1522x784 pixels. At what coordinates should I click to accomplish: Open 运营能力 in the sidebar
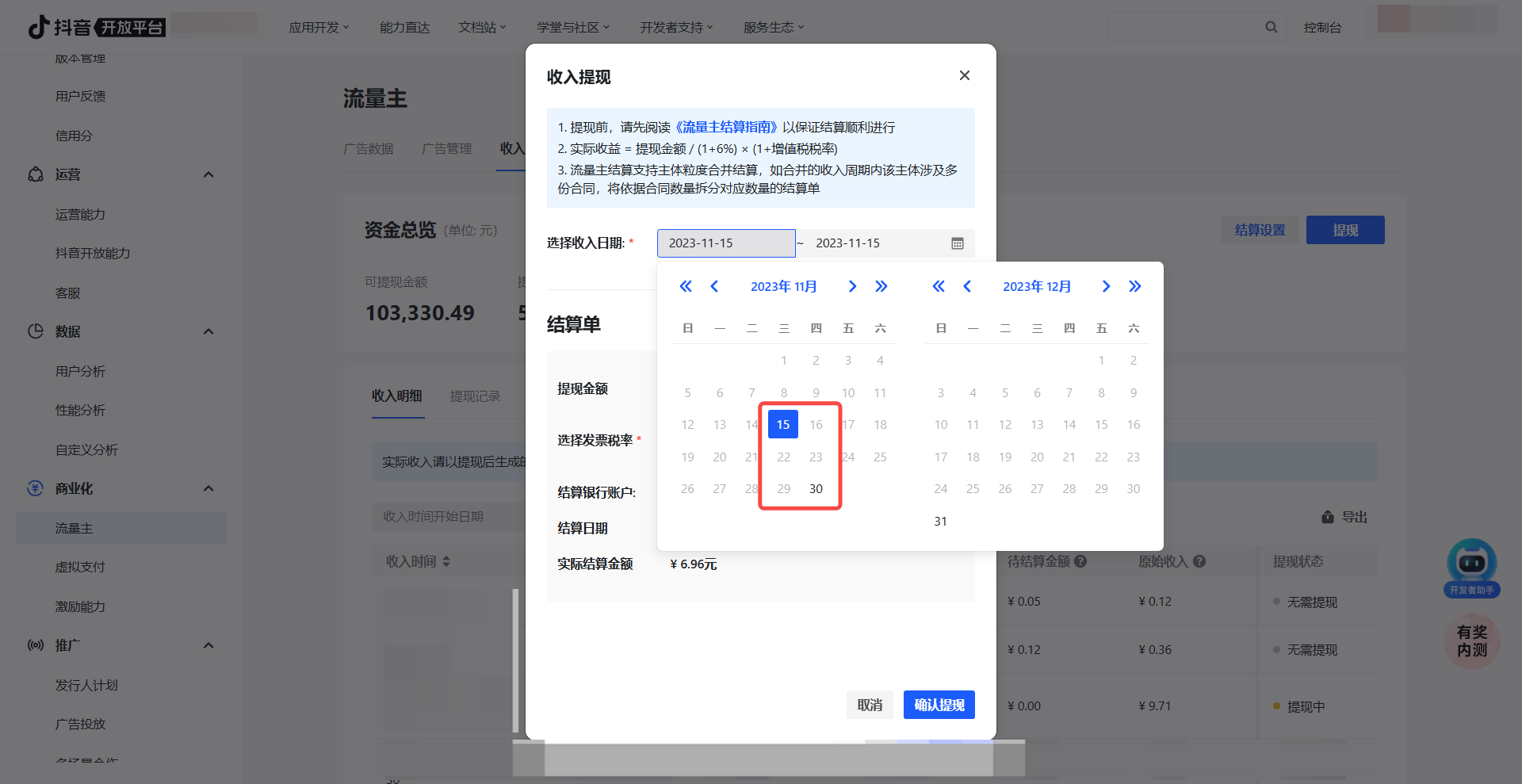(80, 214)
